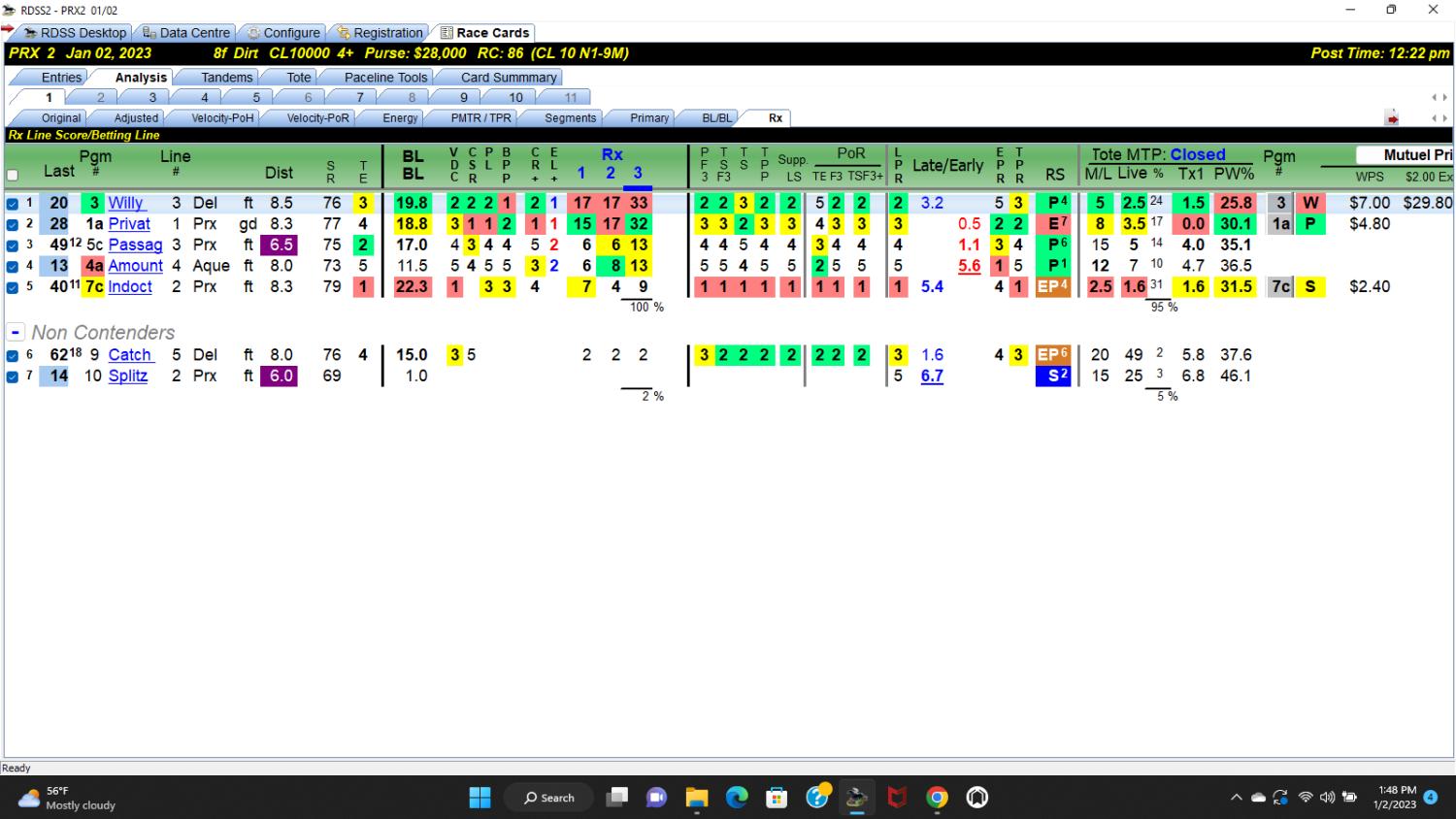This screenshot has height=819, width=1456.
Task: Click the RDSS2 horse icon in the title bar
Action: pos(10,10)
